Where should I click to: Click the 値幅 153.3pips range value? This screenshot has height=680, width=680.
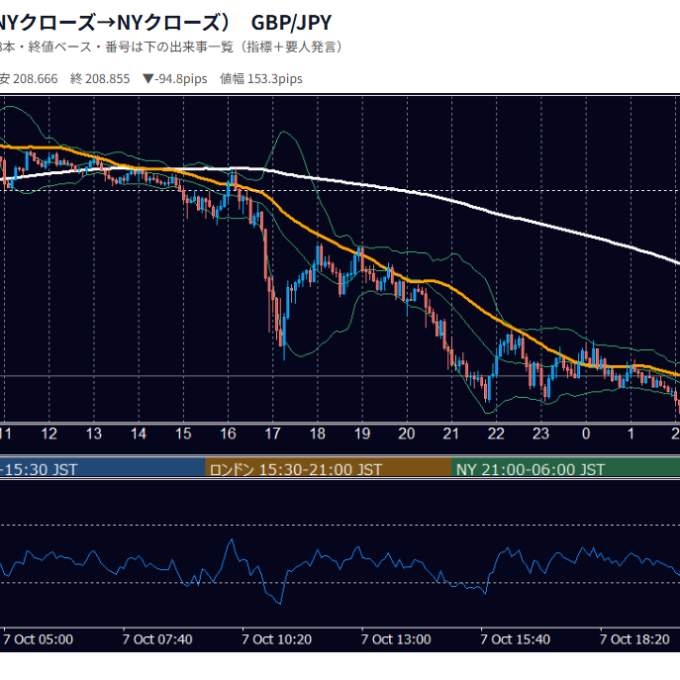[261, 78]
